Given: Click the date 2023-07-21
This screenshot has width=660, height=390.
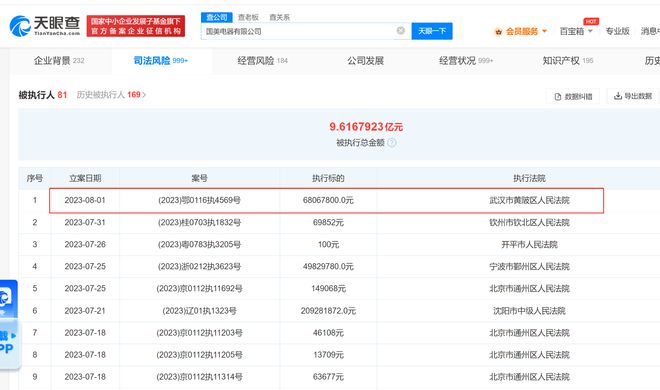Looking at the screenshot, I should pyautogui.click(x=85, y=311).
